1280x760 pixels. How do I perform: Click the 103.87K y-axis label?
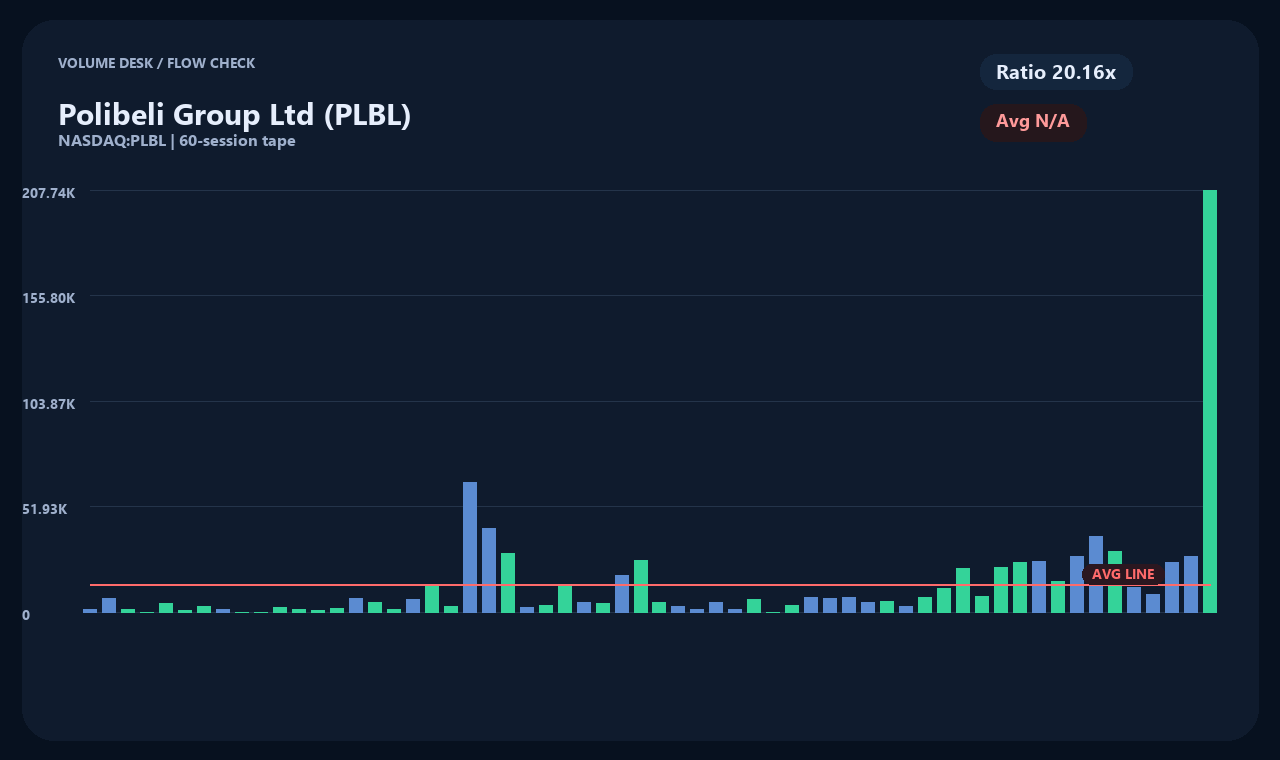click(x=49, y=404)
